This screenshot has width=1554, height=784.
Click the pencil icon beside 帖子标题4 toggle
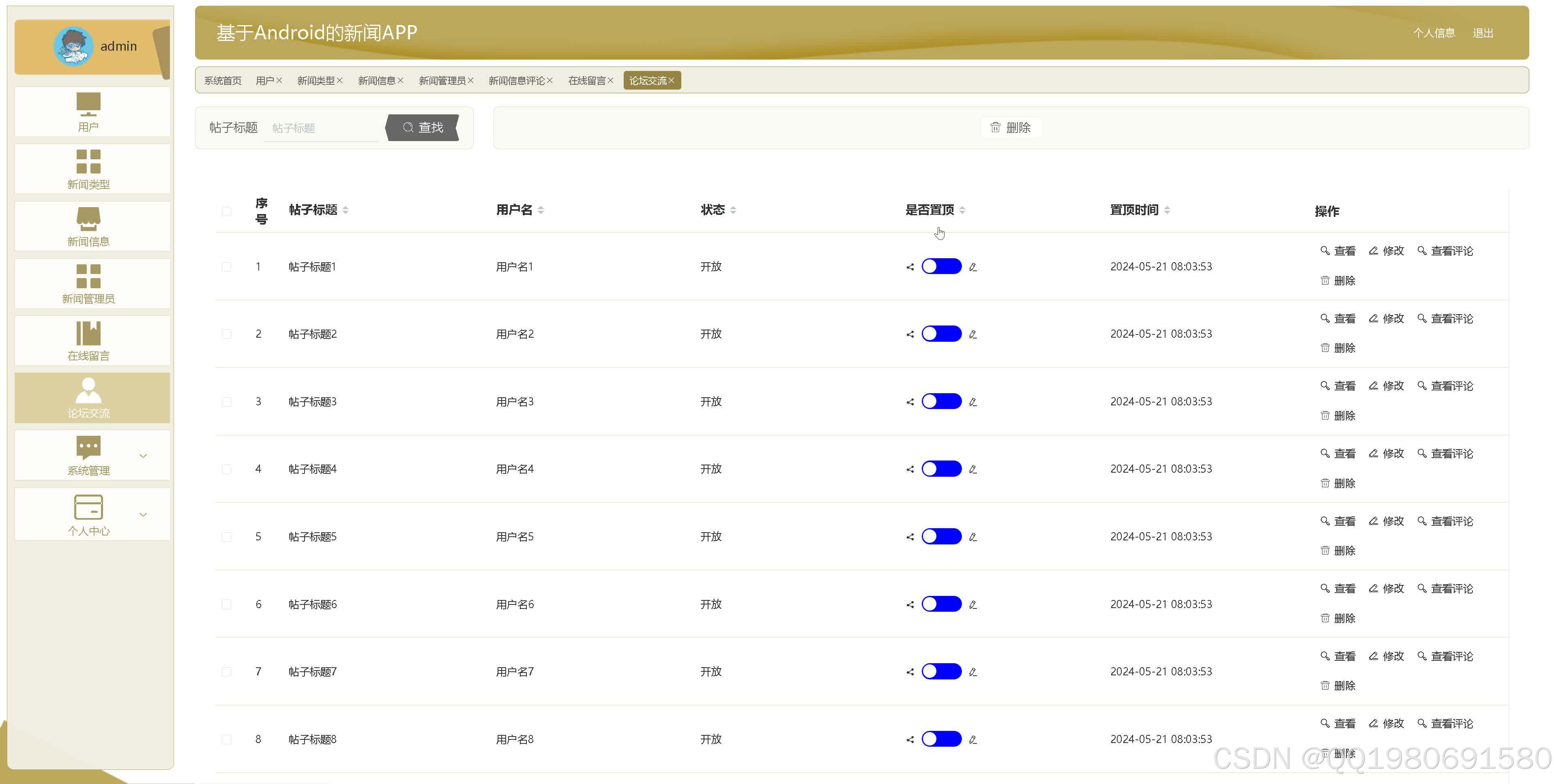click(x=972, y=469)
